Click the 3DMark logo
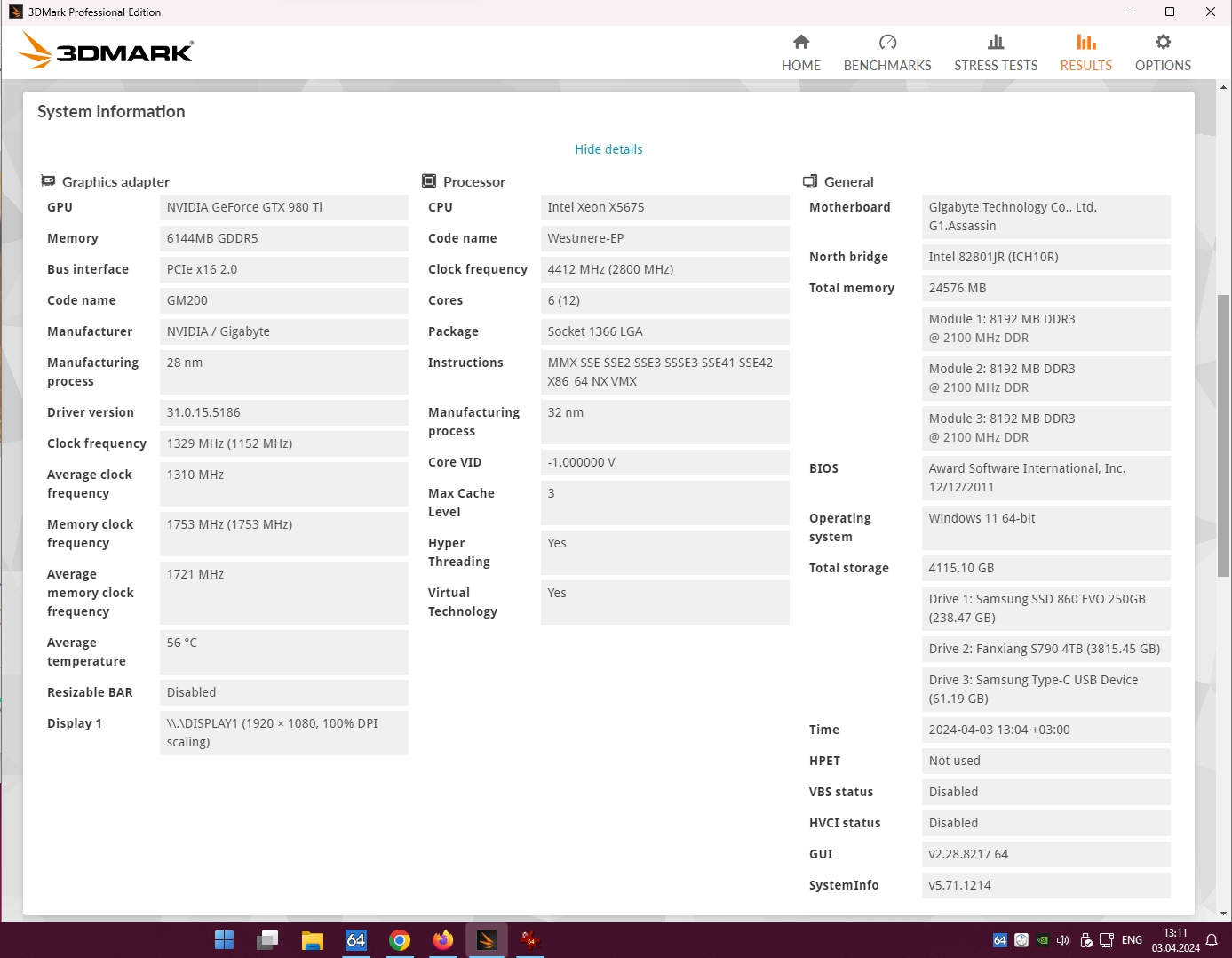 [x=106, y=51]
